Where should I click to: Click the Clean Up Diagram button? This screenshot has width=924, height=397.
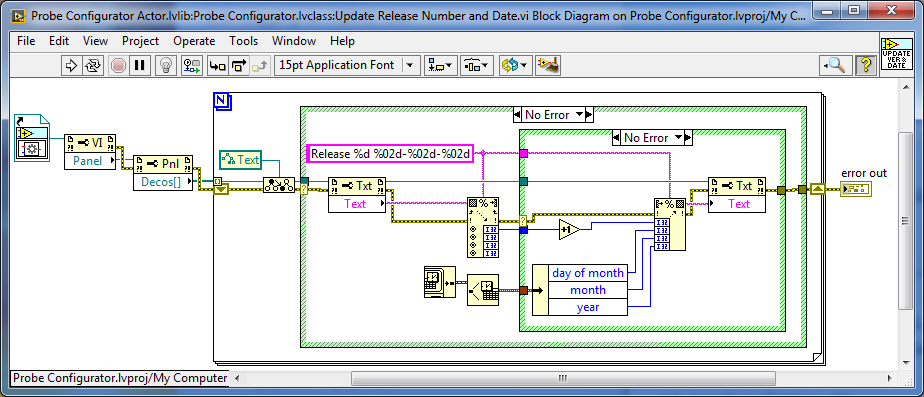[547, 65]
